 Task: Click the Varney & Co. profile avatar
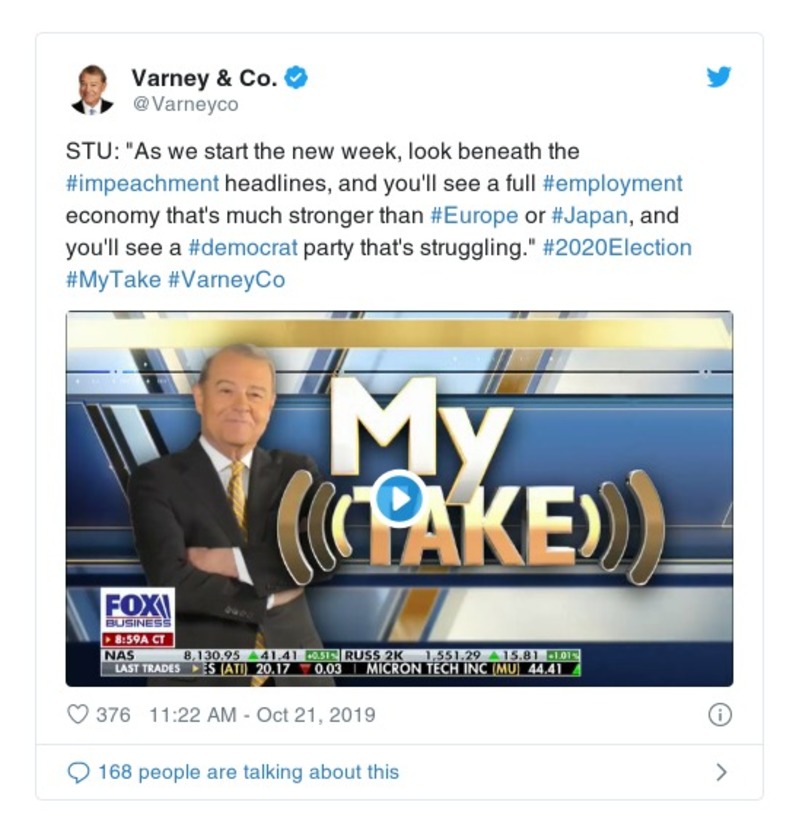pyautogui.click(x=92, y=90)
